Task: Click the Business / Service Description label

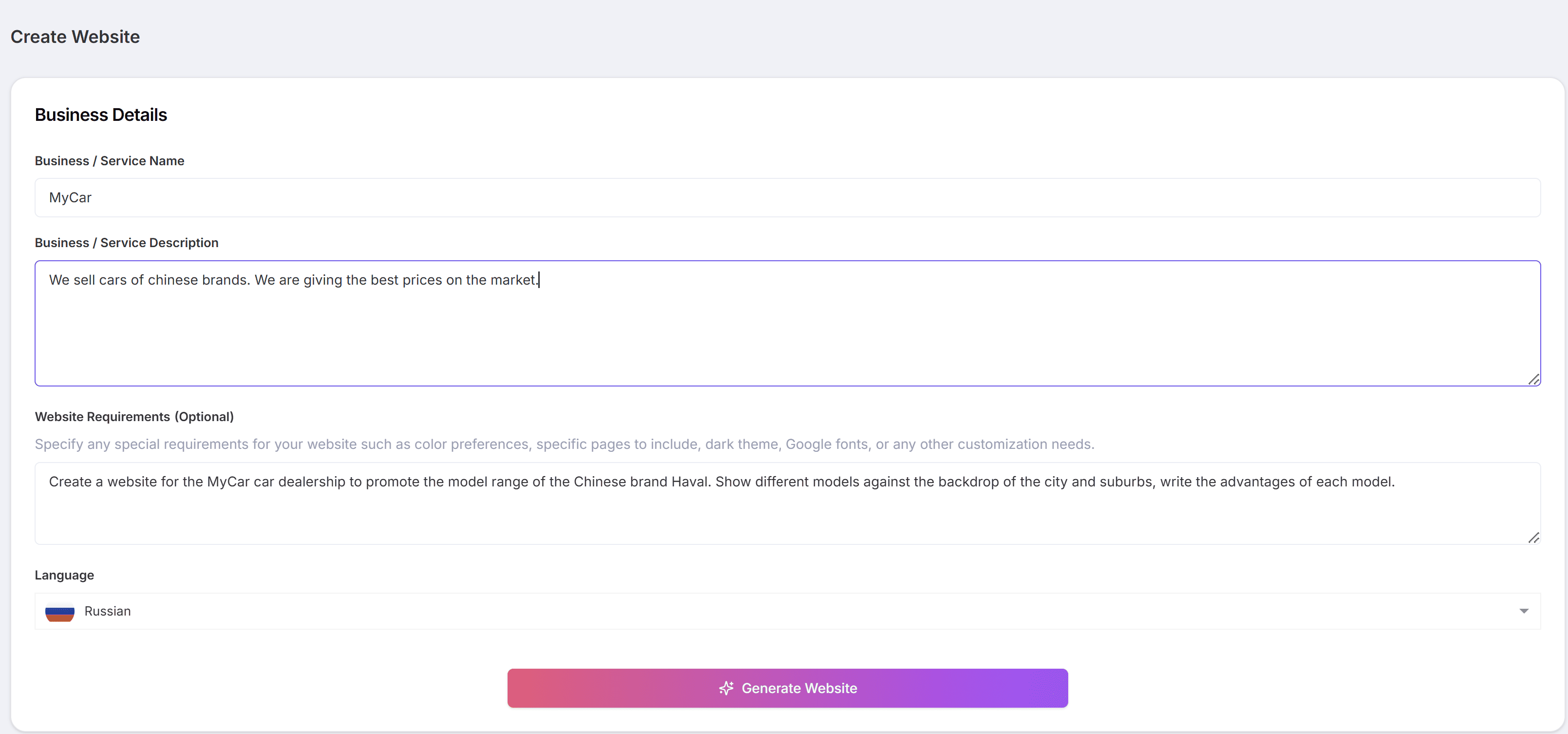Action: (127, 242)
